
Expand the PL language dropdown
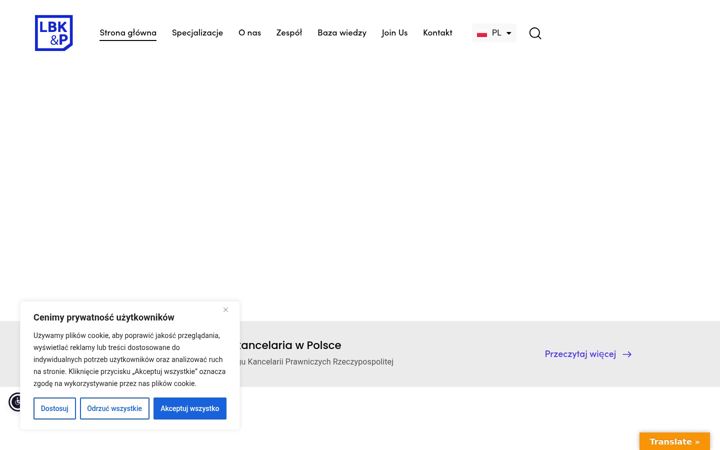(494, 33)
